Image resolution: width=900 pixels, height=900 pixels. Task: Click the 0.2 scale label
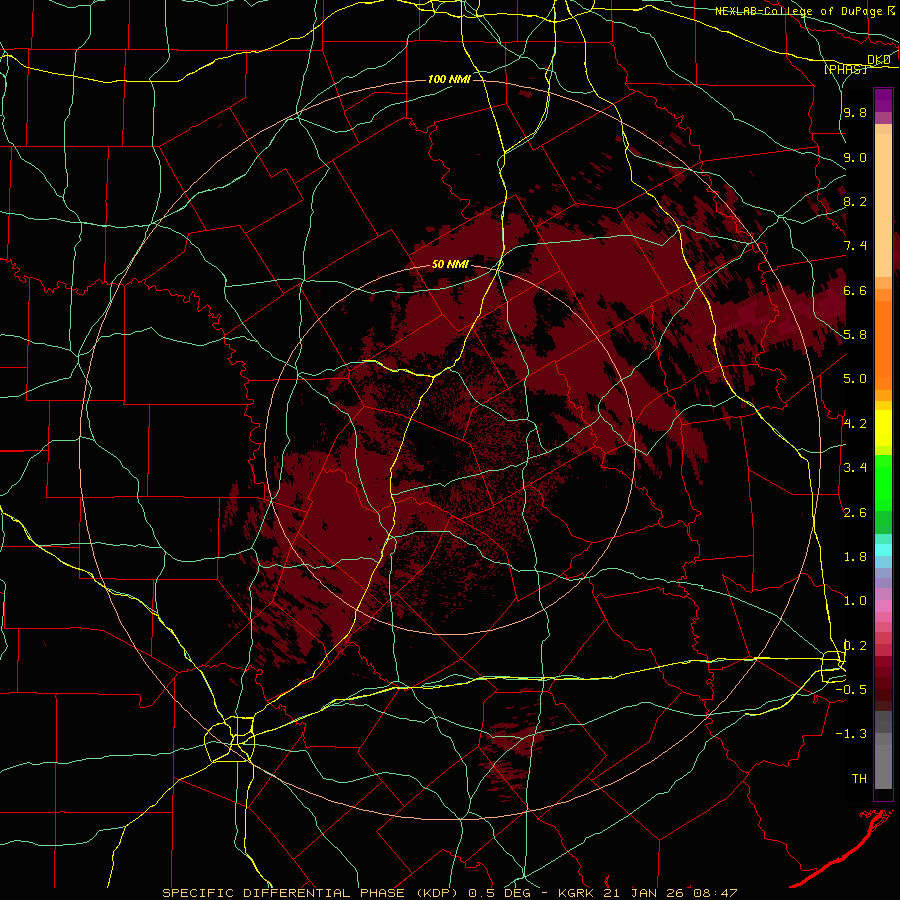click(x=855, y=646)
